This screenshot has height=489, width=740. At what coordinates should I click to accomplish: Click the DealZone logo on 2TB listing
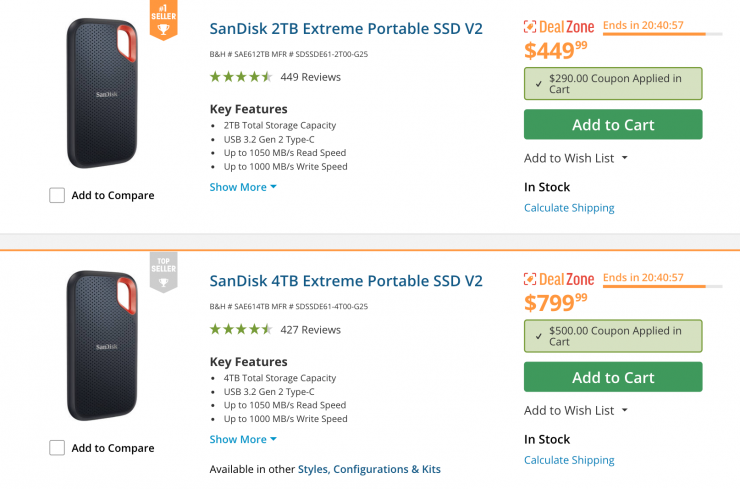[559, 27]
